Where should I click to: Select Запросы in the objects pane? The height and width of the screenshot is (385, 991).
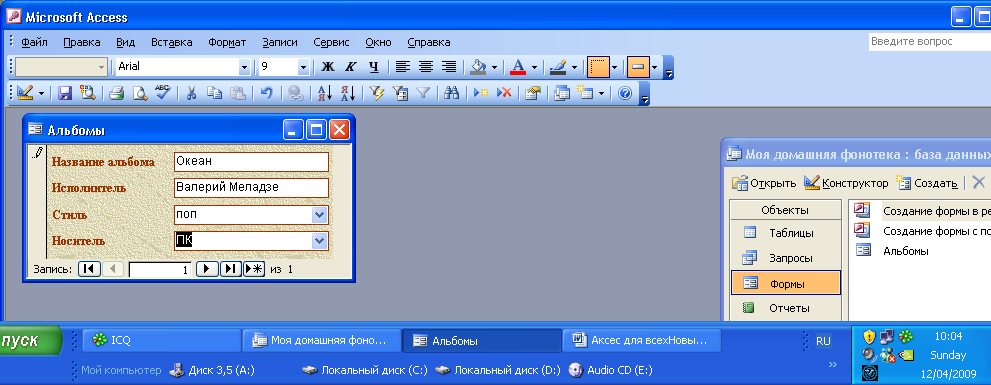[x=786, y=258]
